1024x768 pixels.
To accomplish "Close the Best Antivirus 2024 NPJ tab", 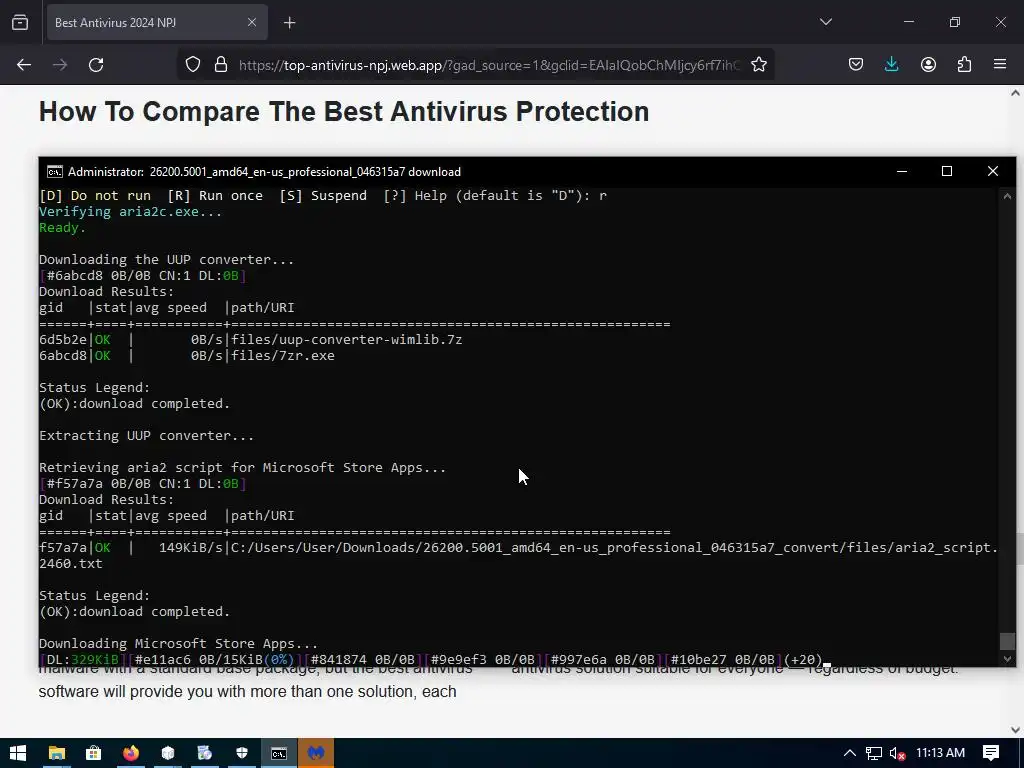I will [x=251, y=22].
